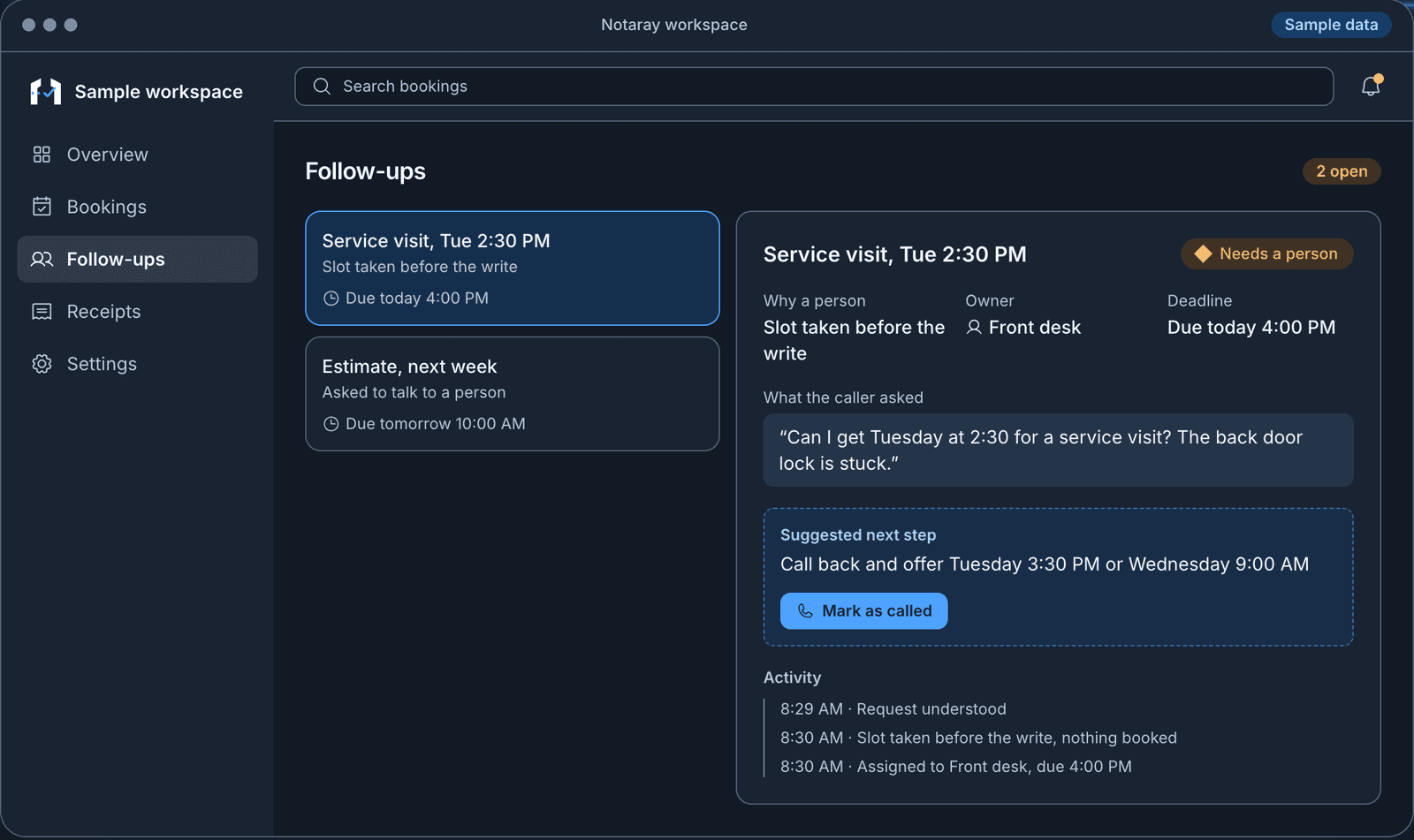Click the Overview grid icon
This screenshot has height=840, width=1414.
pyautogui.click(x=42, y=155)
